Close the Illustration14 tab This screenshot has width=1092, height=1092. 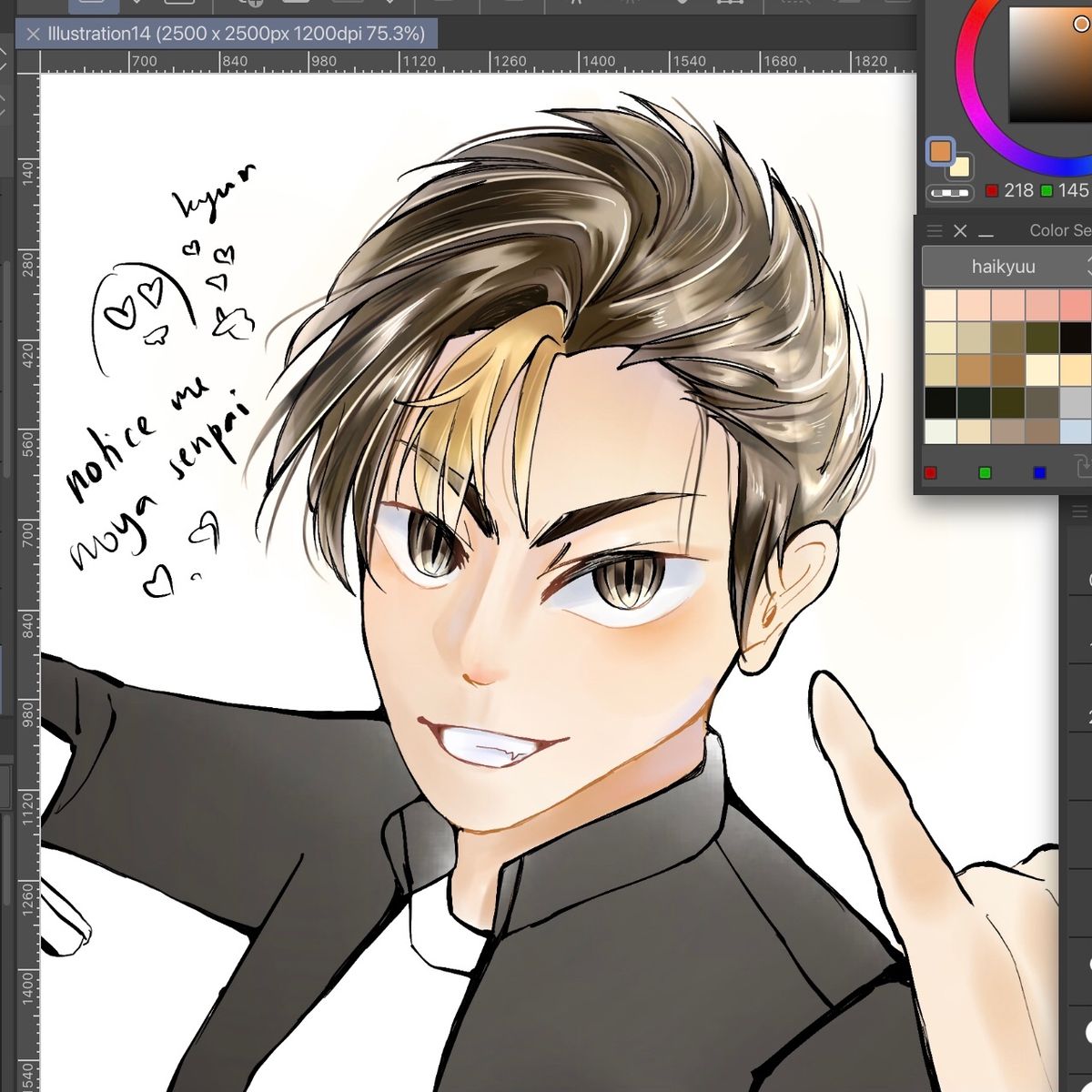click(x=33, y=35)
